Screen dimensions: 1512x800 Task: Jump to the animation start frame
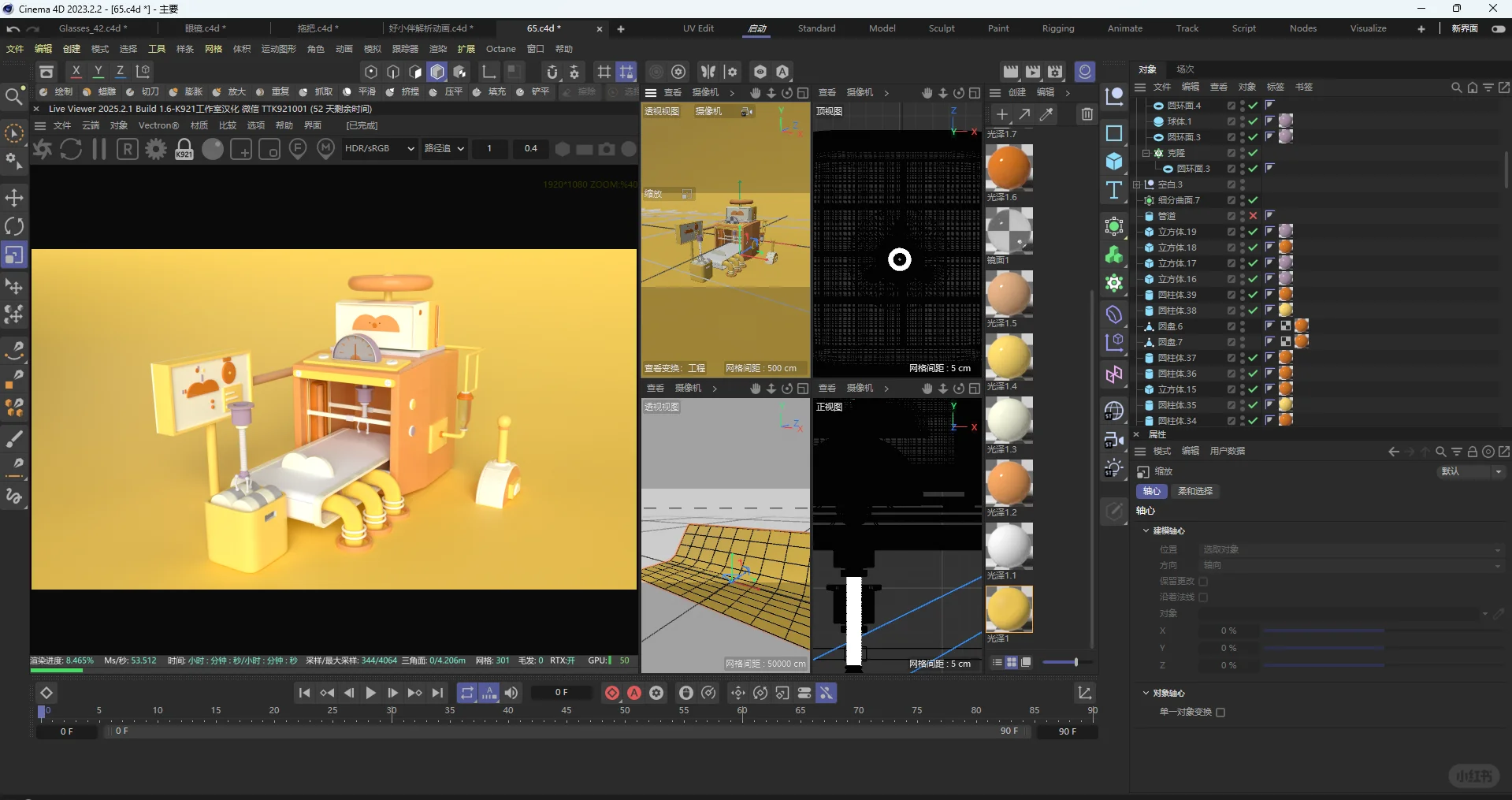(x=304, y=693)
